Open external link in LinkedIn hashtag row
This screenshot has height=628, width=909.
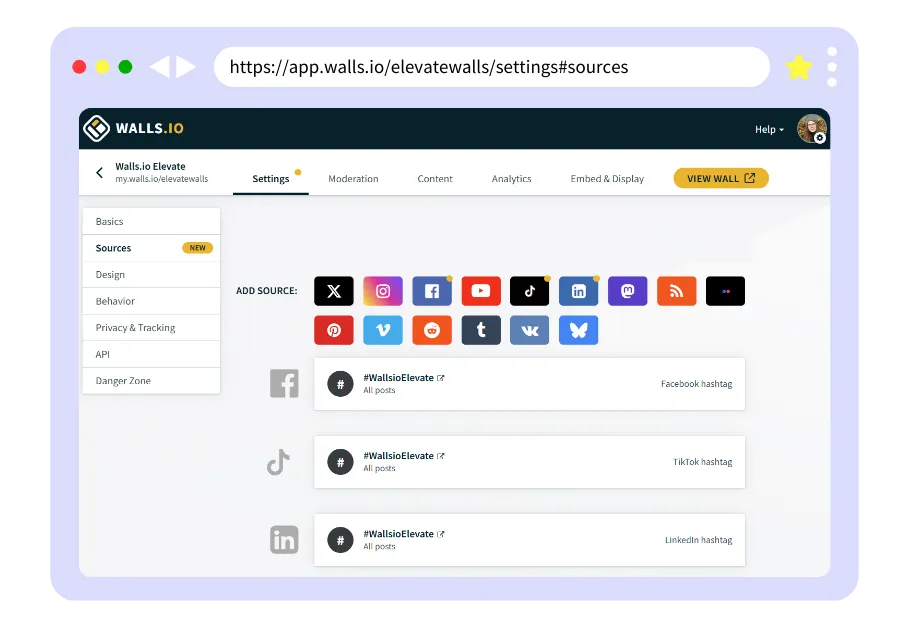(x=441, y=534)
